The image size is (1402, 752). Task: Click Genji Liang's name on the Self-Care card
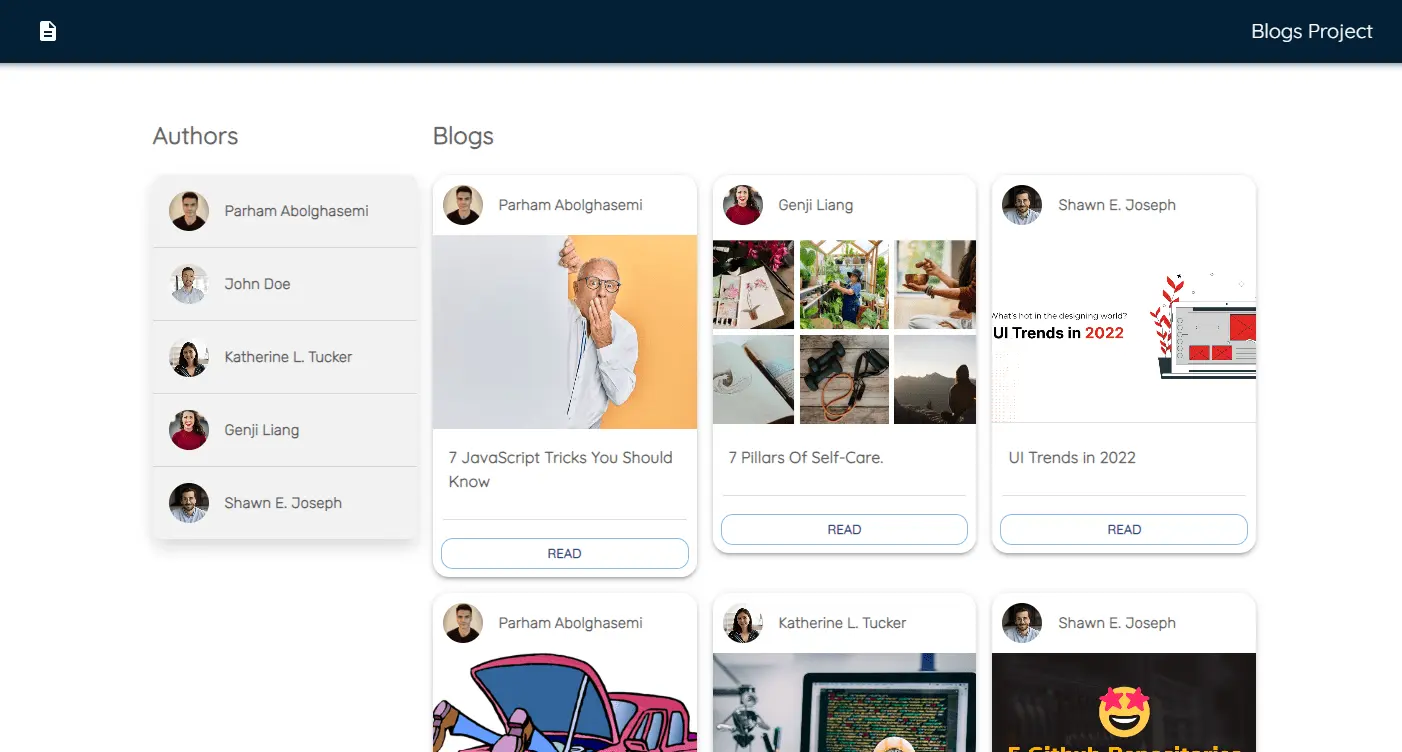[815, 205]
